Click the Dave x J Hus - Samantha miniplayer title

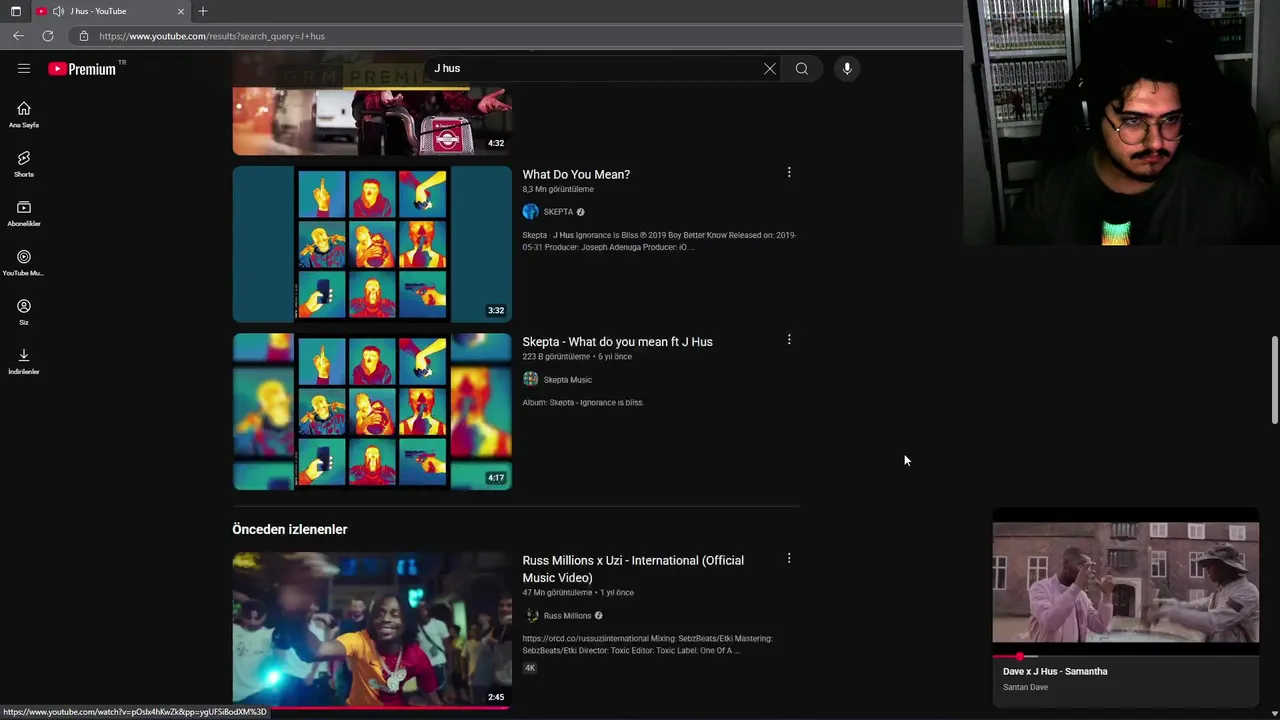pyautogui.click(x=1055, y=671)
